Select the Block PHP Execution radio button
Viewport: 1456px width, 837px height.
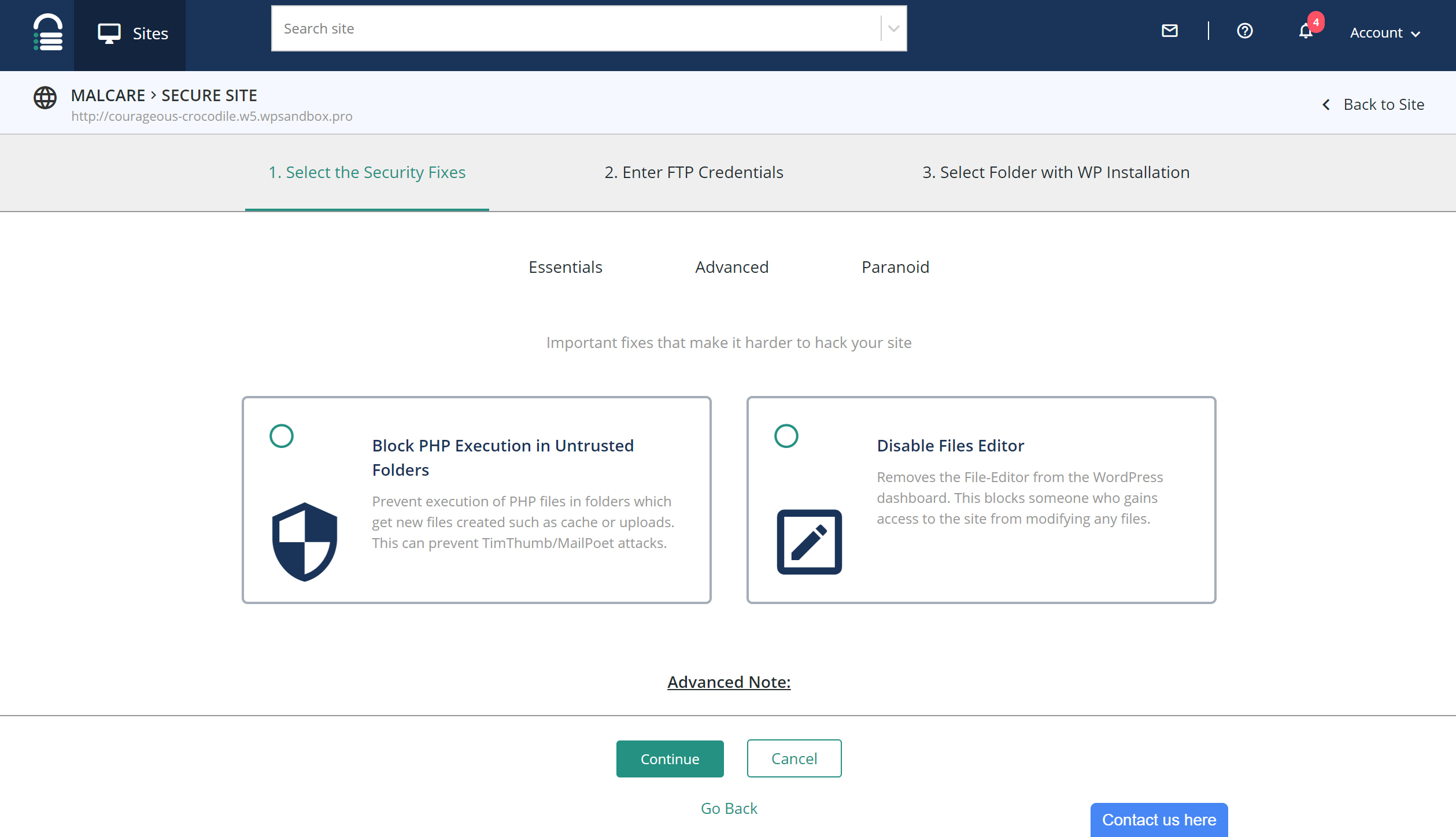point(282,436)
